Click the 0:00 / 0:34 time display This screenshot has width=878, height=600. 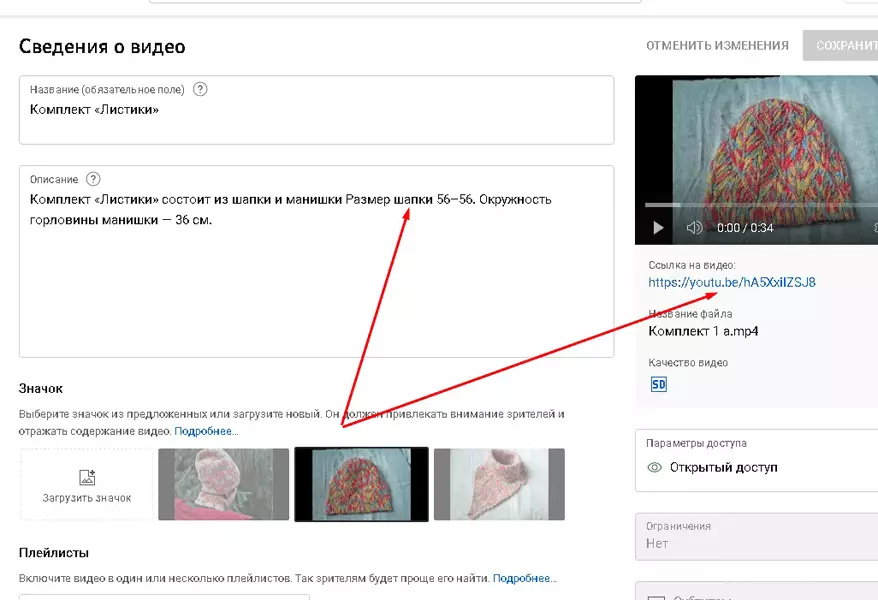745,228
